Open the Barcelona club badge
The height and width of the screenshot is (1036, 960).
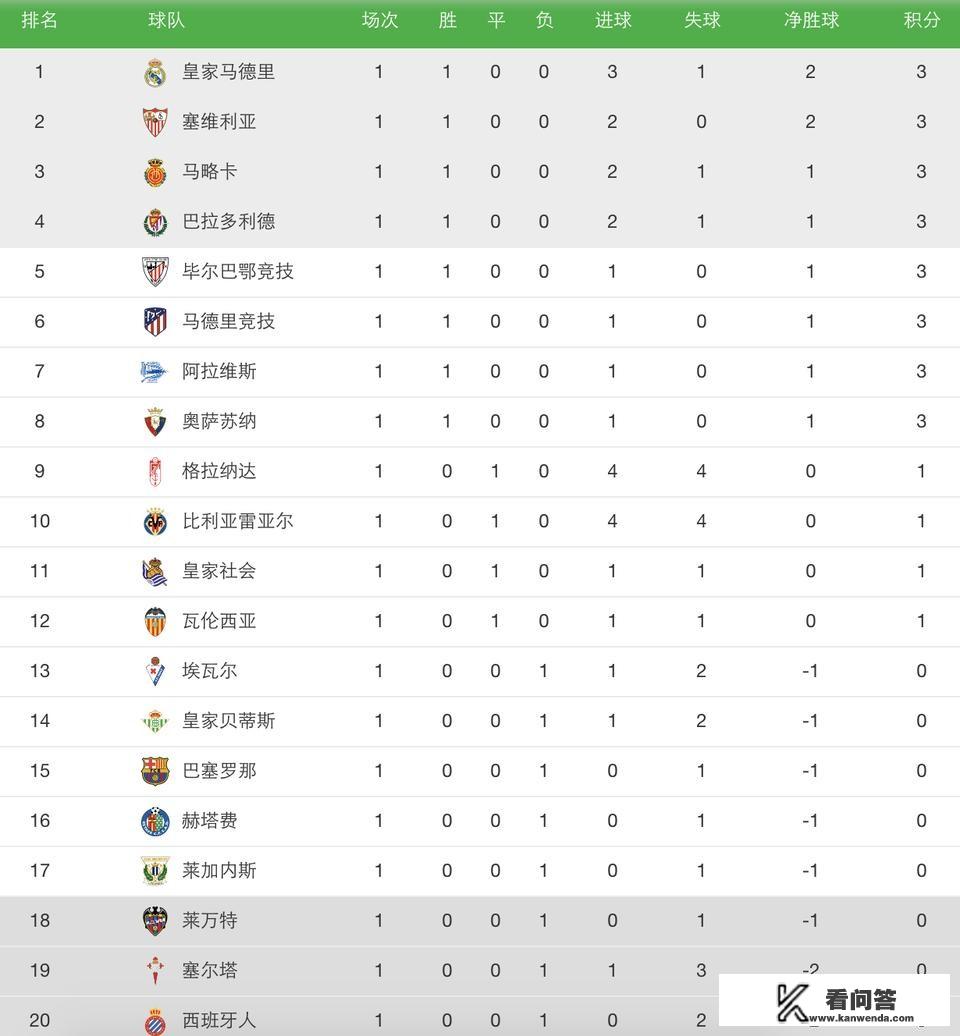tap(155, 771)
